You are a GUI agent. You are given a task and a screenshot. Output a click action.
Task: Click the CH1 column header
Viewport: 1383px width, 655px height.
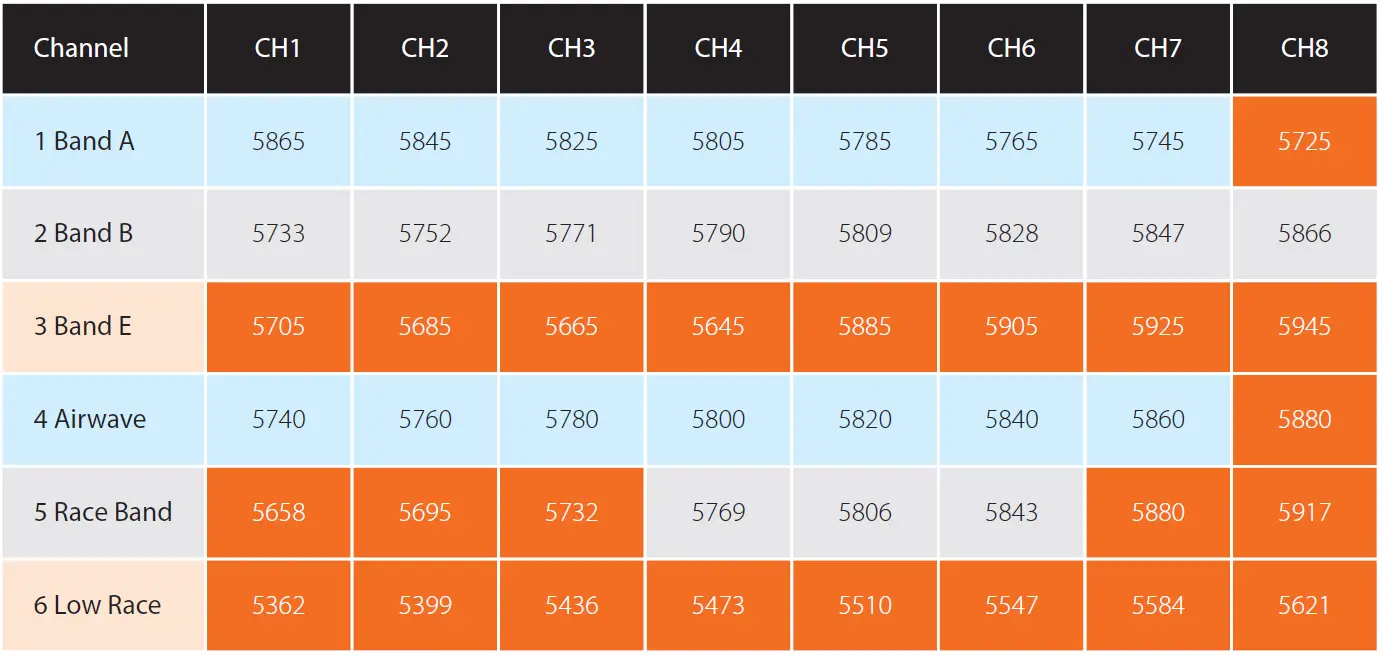[278, 48]
